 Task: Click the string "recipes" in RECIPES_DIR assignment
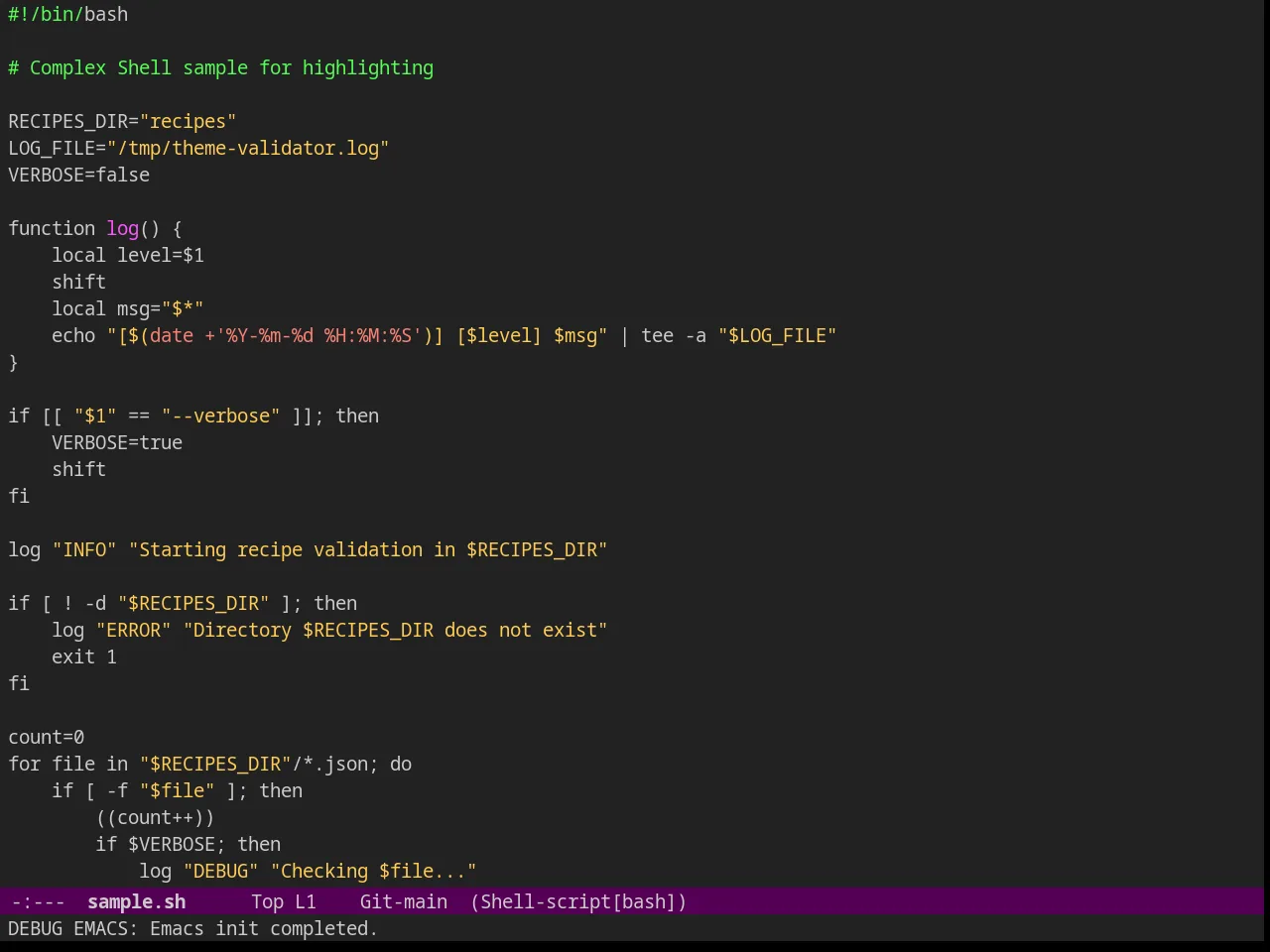pos(188,121)
